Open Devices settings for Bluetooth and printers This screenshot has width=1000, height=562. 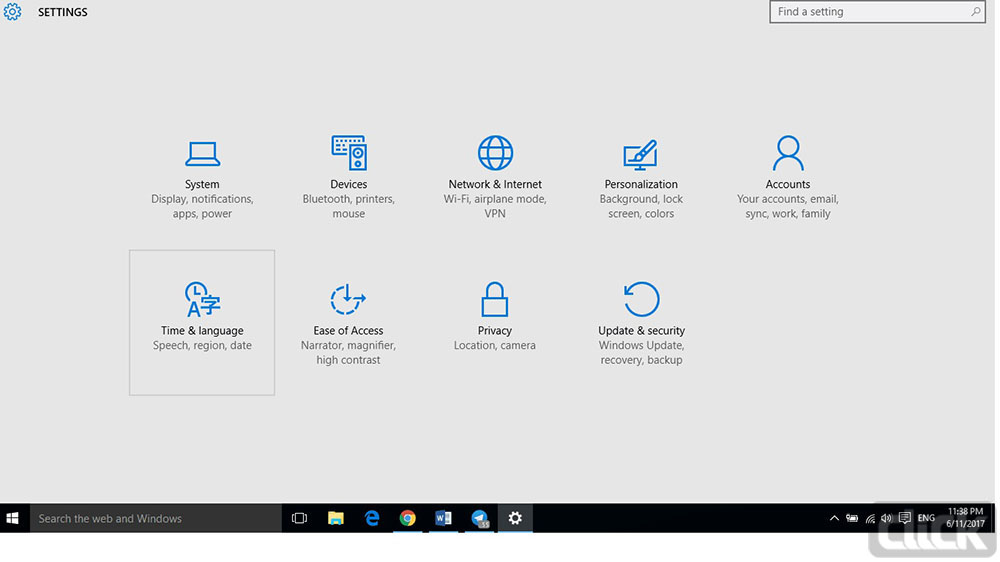[348, 177]
